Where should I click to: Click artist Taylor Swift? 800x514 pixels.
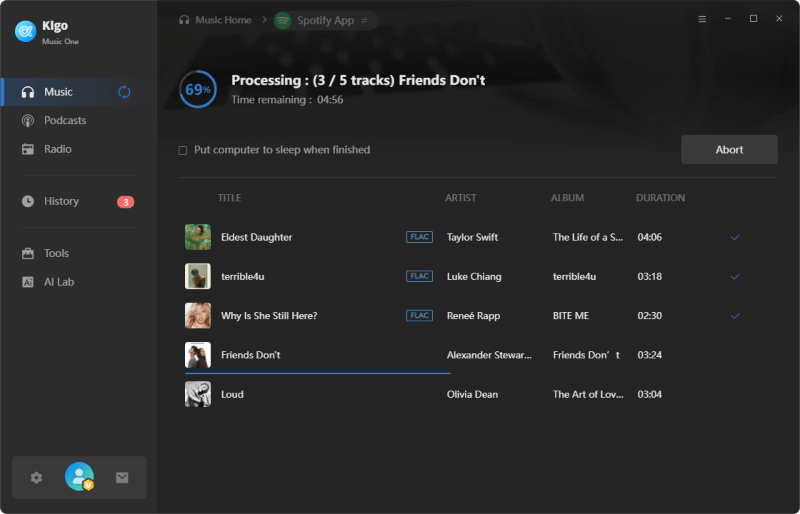(472, 237)
